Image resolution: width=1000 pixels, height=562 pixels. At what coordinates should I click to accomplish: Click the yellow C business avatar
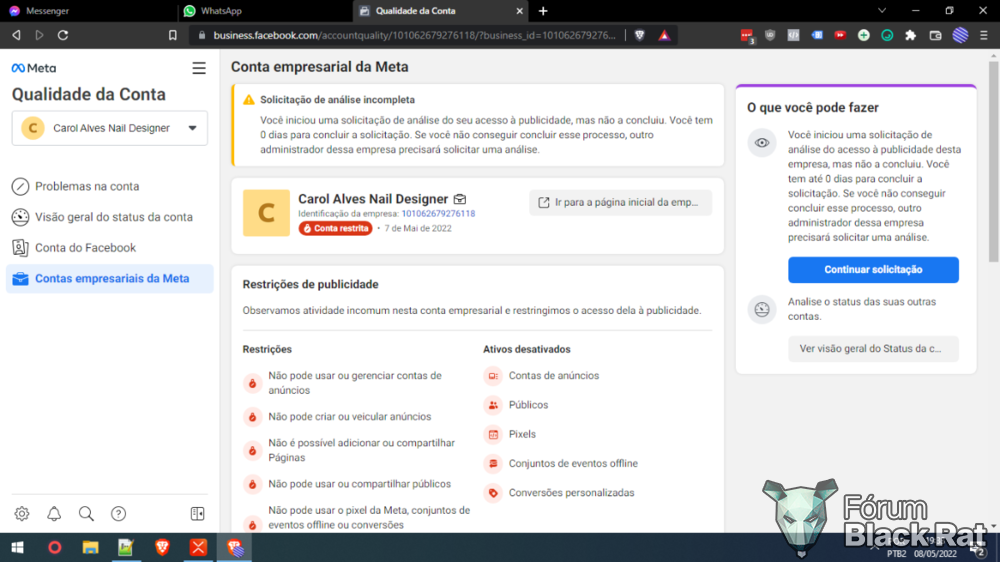tap(266, 213)
